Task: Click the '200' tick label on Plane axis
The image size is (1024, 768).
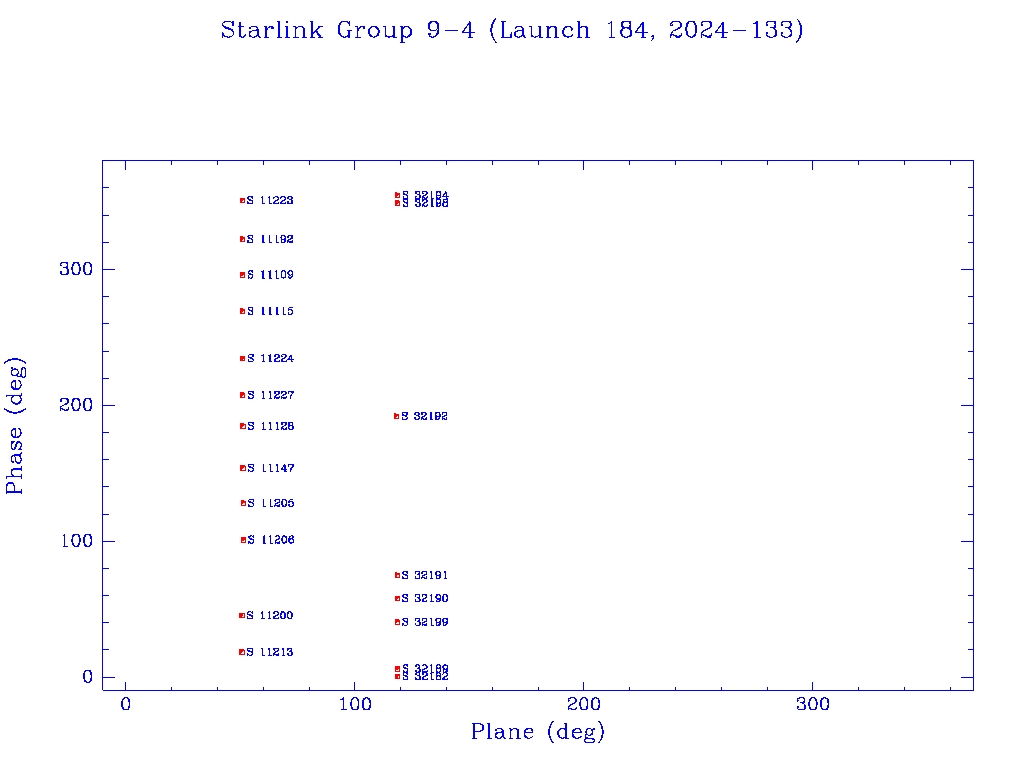Action: [x=584, y=704]
